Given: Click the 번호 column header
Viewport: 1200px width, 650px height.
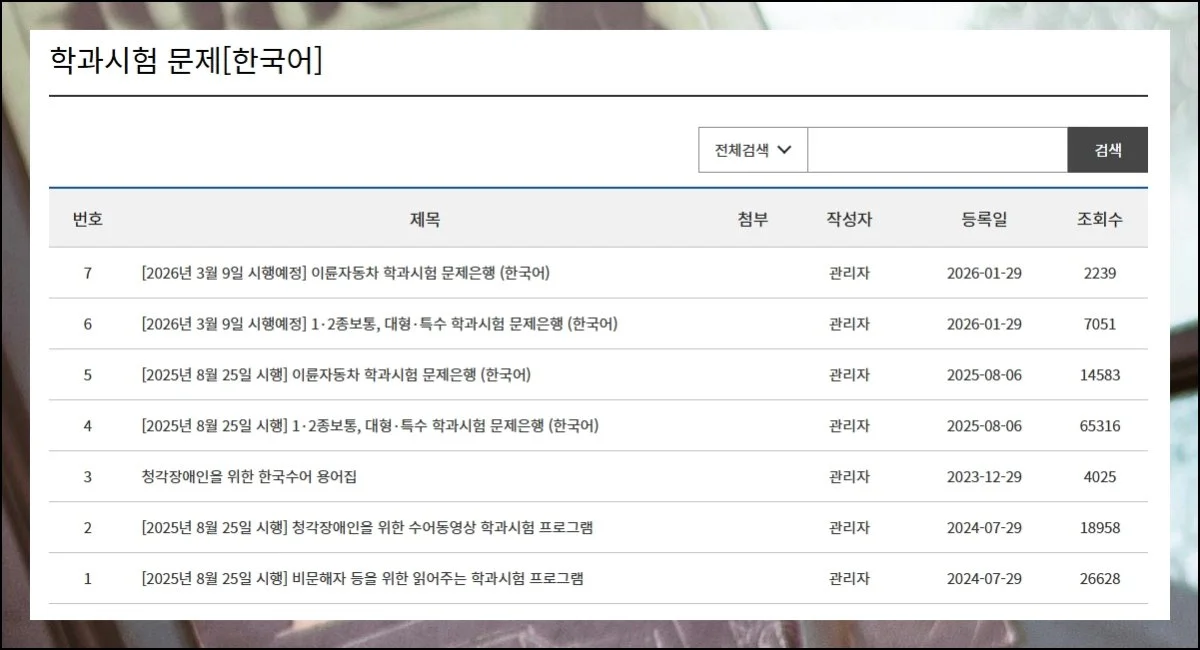Looking at the screenshot, I should [x=87, y=219].
